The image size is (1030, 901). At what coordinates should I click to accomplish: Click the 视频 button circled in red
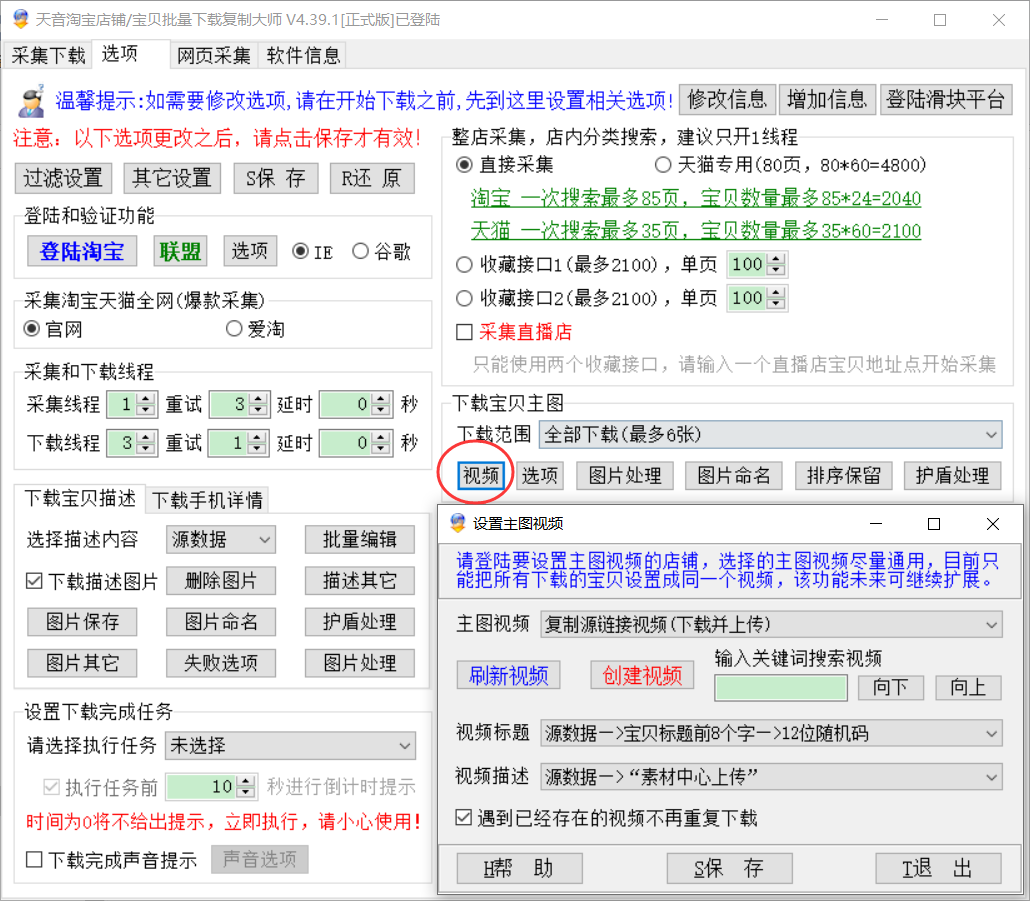point(480,476)
